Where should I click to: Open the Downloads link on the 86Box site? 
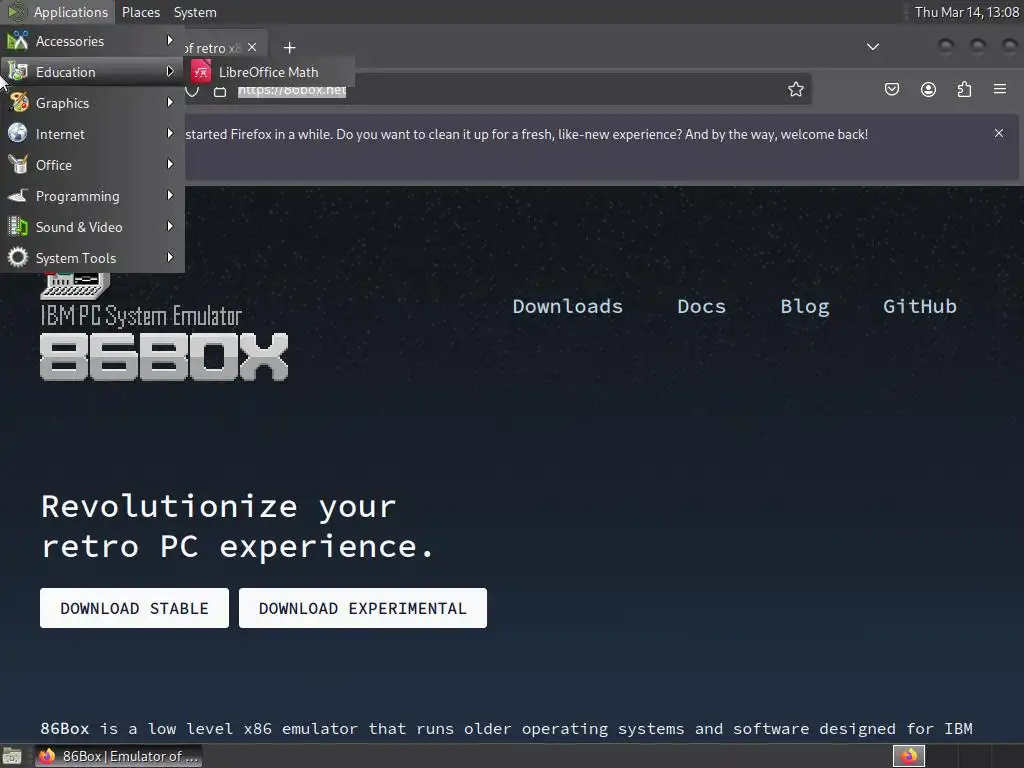pos(568,306)
